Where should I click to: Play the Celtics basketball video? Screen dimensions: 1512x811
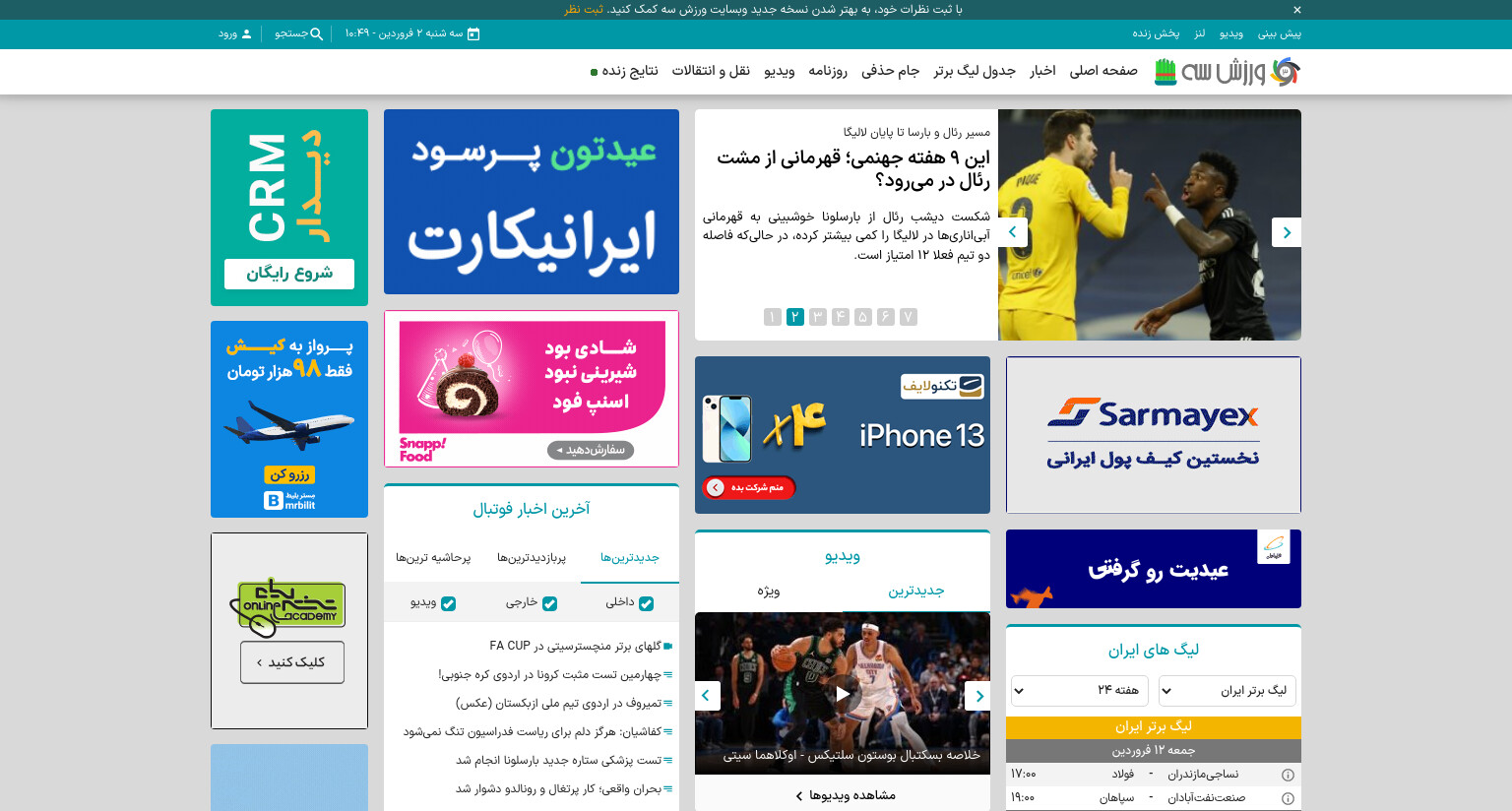tap(843, 694)
